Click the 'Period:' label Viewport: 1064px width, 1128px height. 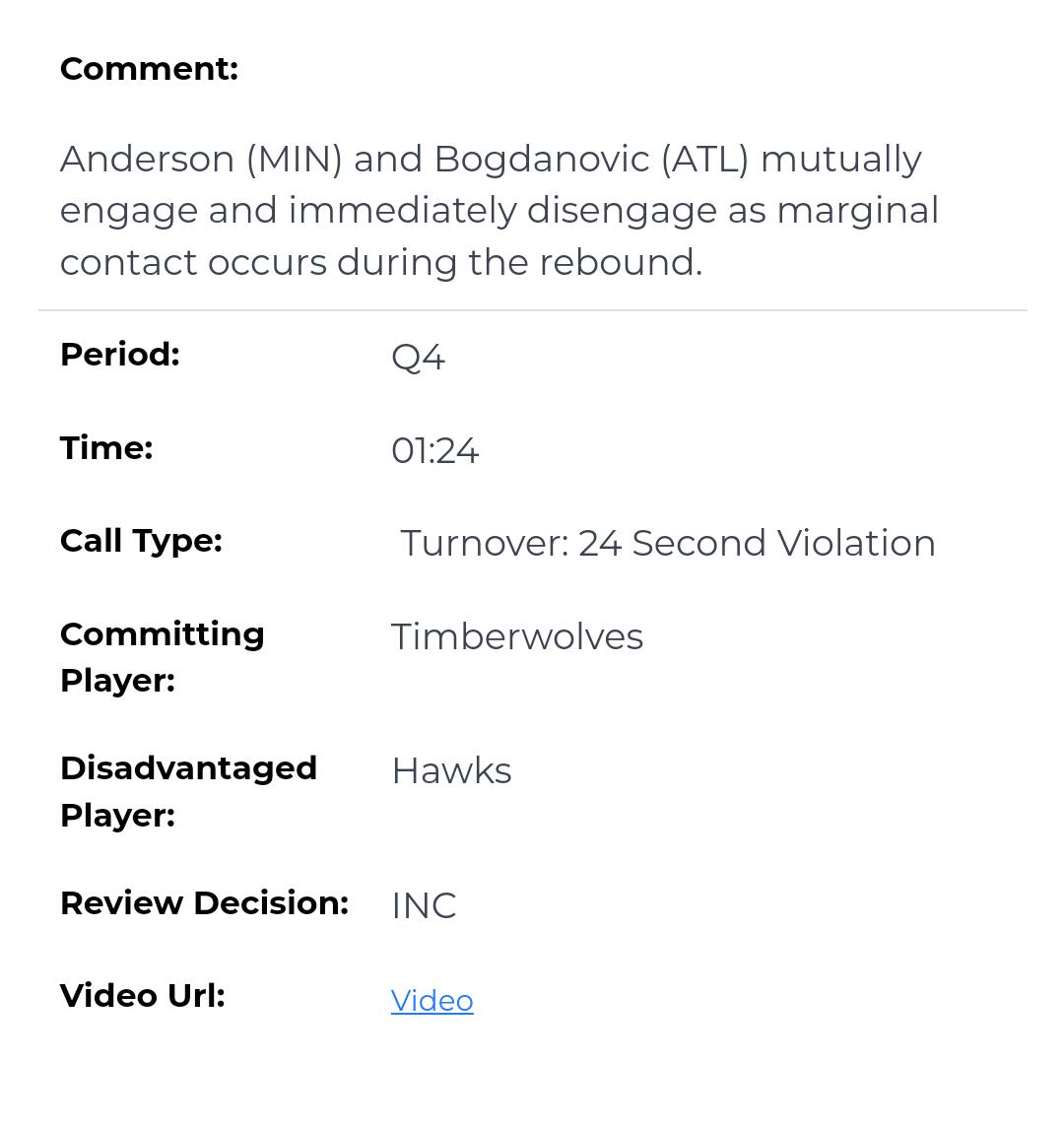point(119,355)
